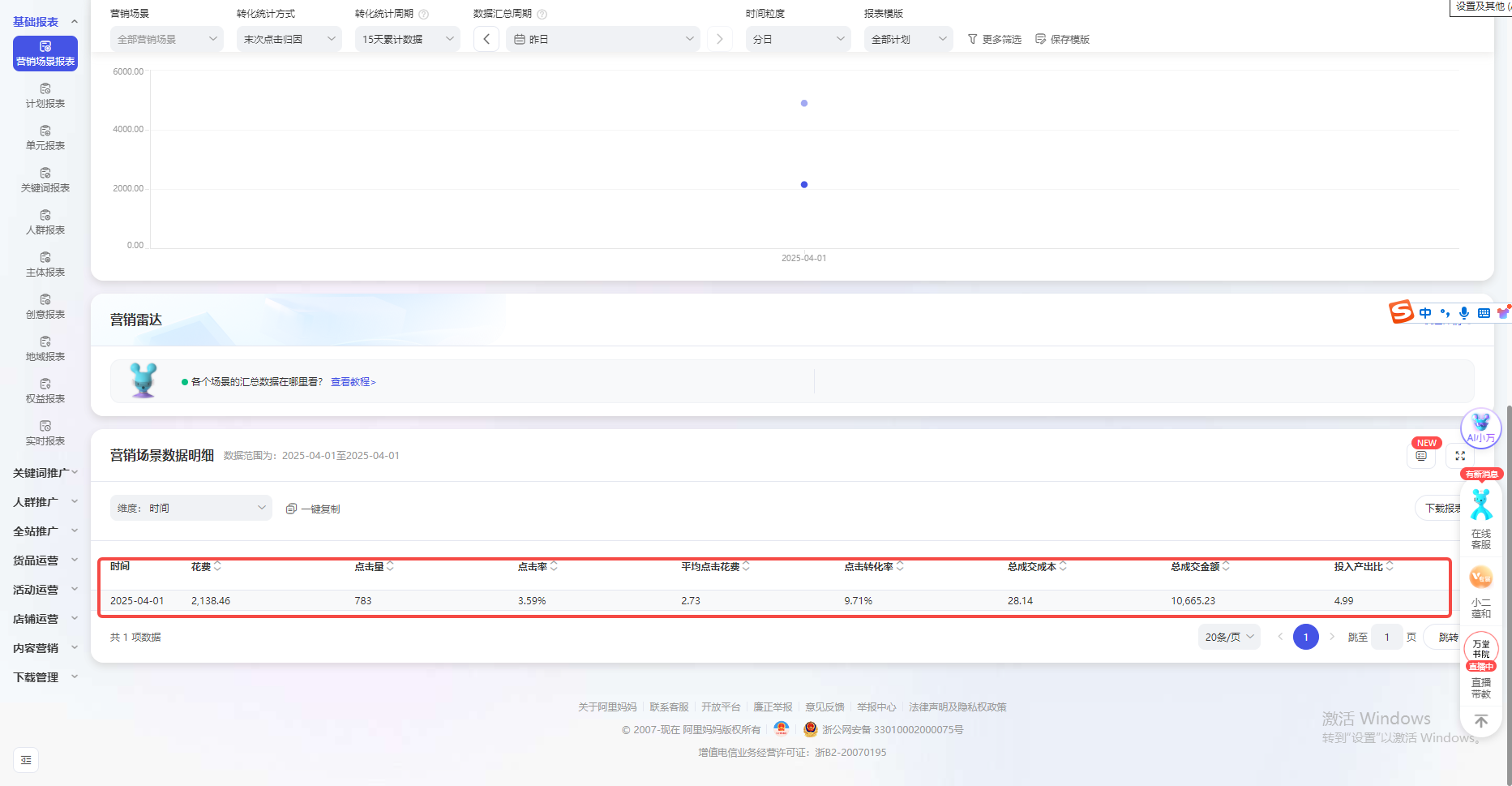
Task: Collapse sidebar using bottom-left menu icon
Action: tap(26, 760)
